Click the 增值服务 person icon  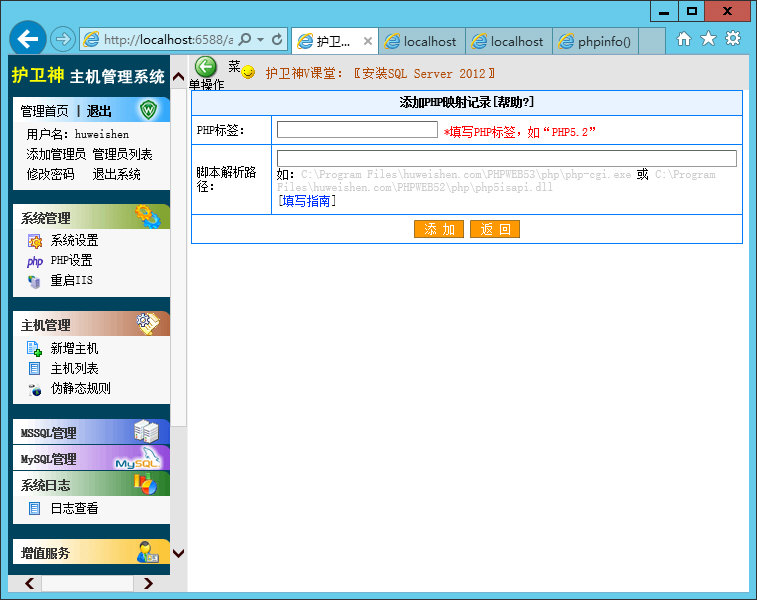click(x=148, y=552)
